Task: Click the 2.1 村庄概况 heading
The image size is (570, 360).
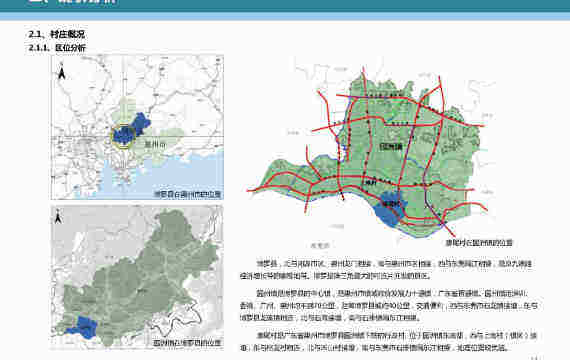Action: click(57, 34)
